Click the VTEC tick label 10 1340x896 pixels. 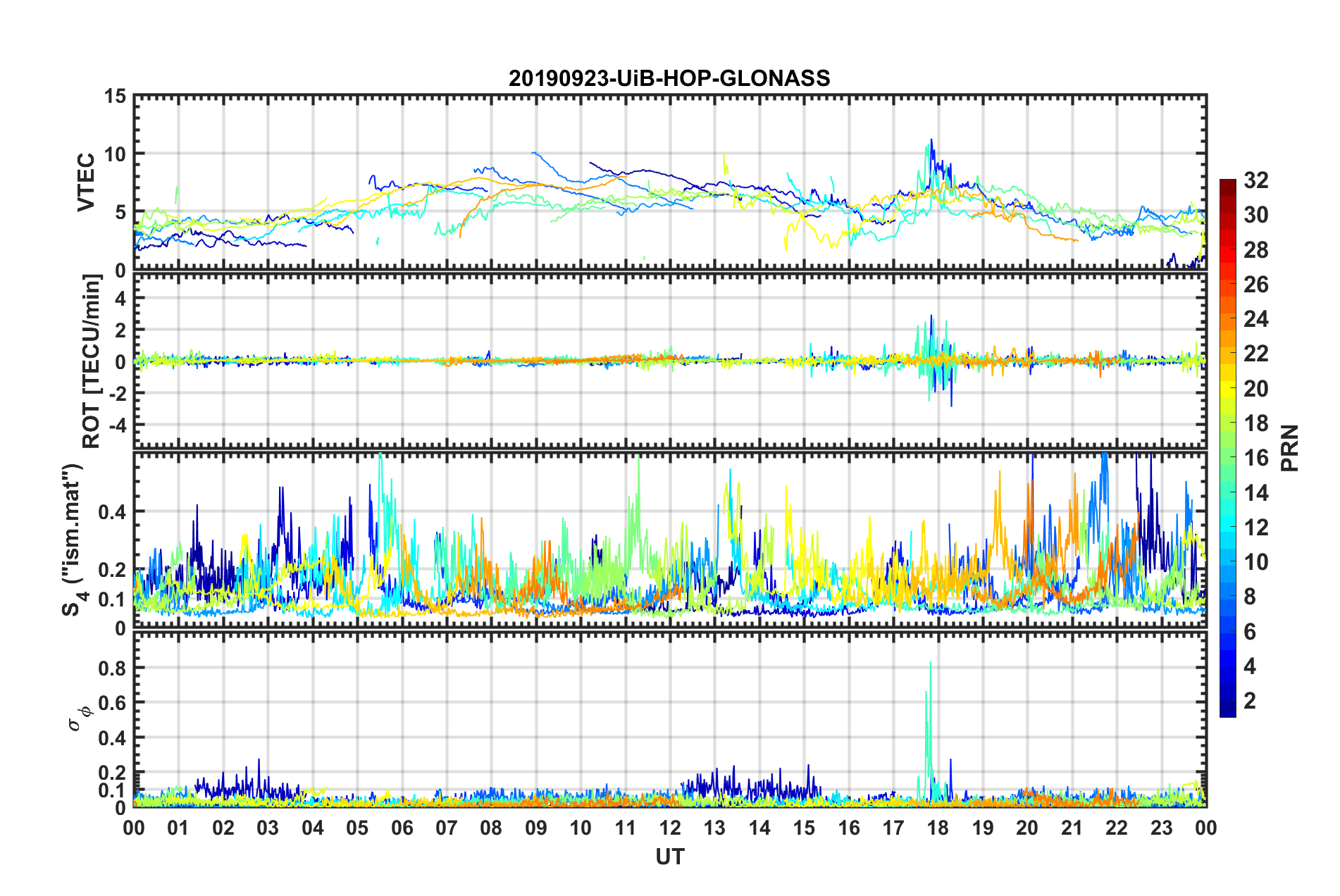[115, 154]
